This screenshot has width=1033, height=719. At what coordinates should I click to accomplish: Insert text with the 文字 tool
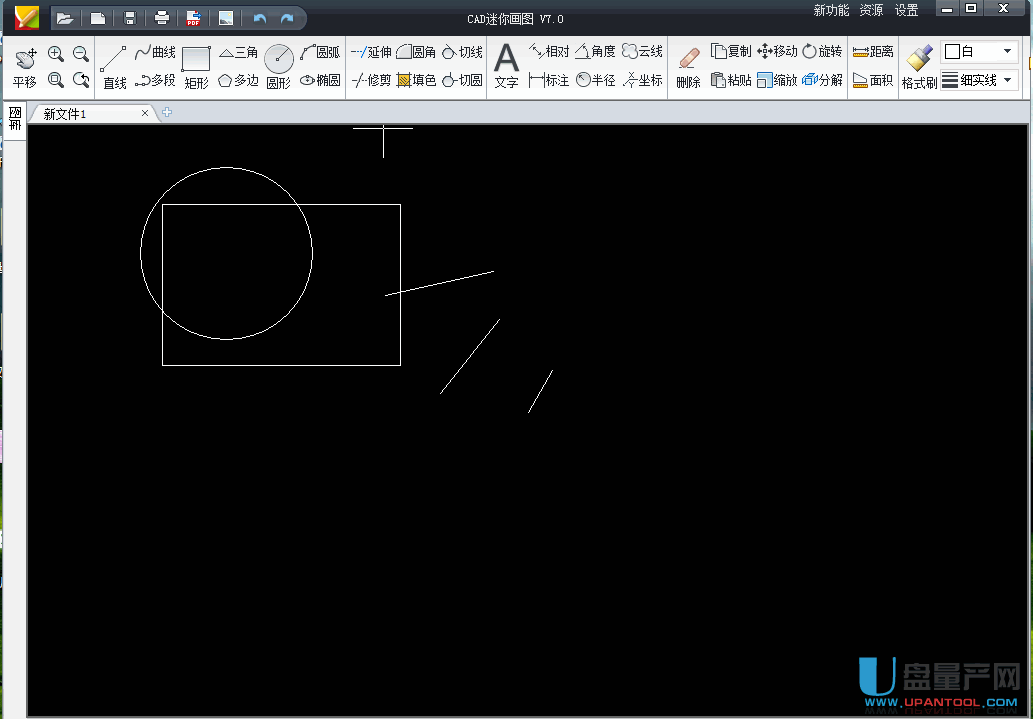[506, 66]
